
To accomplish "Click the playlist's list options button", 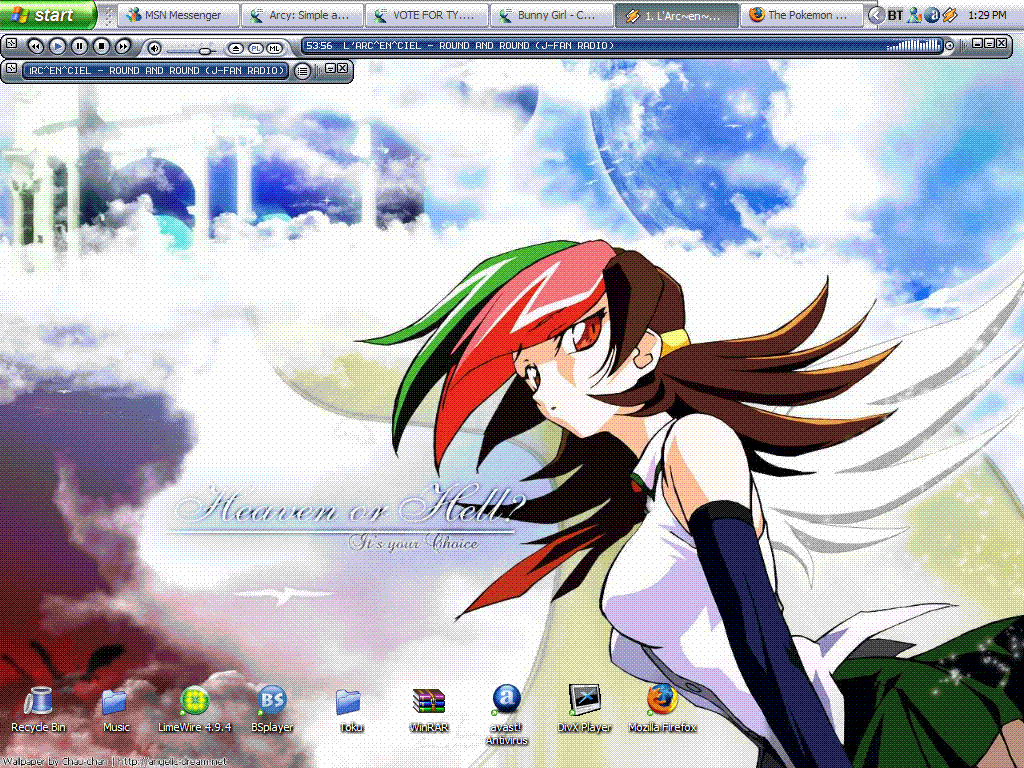I will pyautogui.click(x=302, y=71).
